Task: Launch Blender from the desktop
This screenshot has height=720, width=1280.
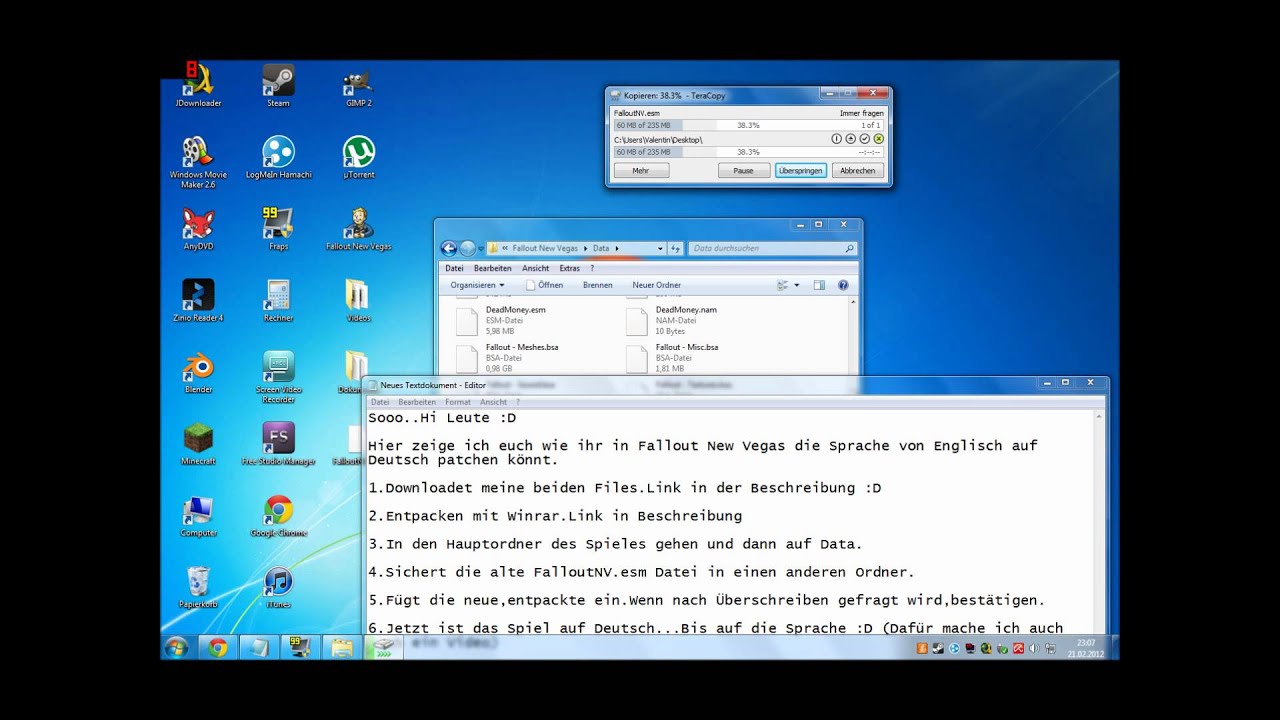Action: pos(198,373)
